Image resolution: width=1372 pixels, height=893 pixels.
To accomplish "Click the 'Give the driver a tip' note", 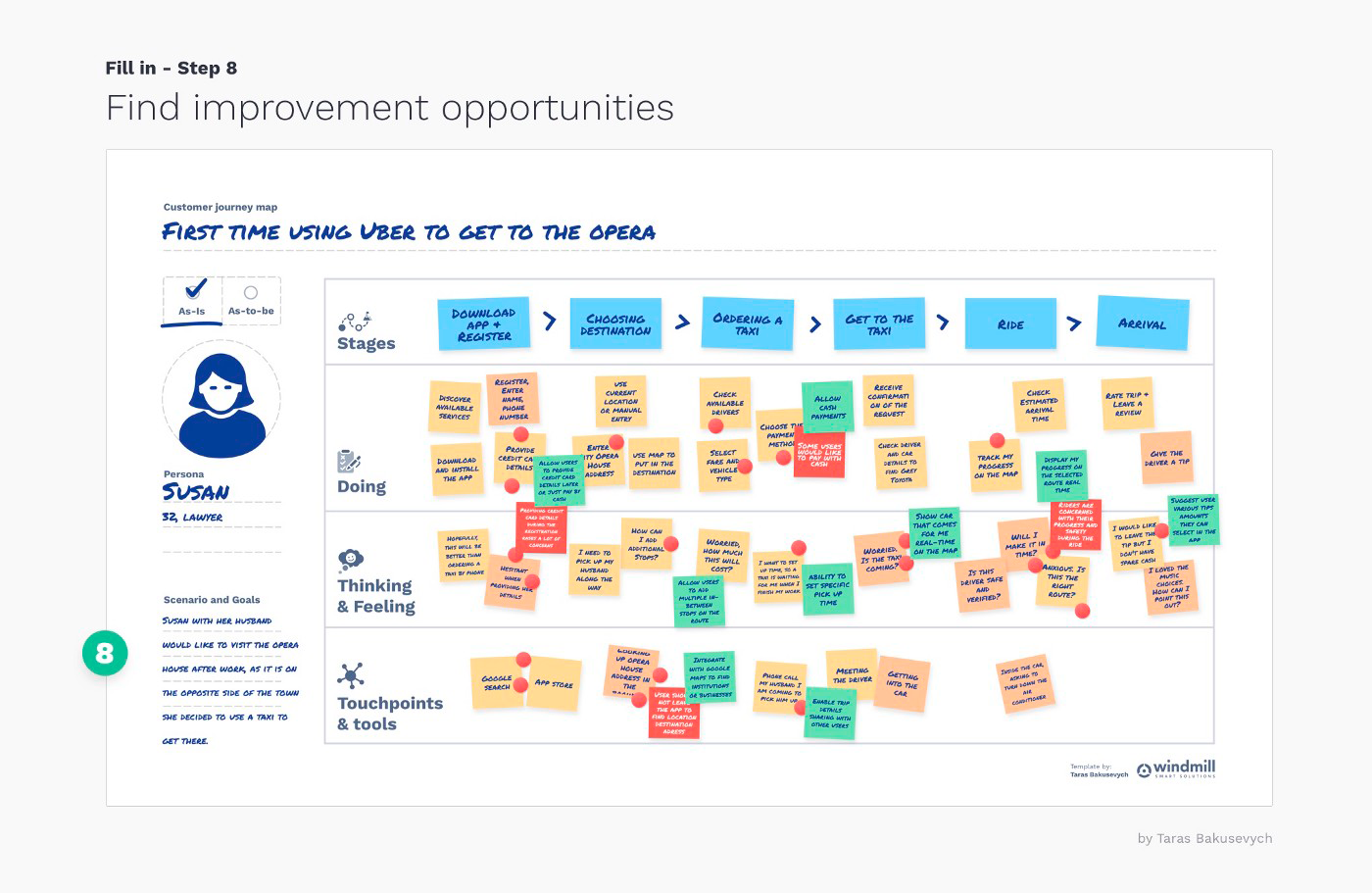I will (1167, 457).
